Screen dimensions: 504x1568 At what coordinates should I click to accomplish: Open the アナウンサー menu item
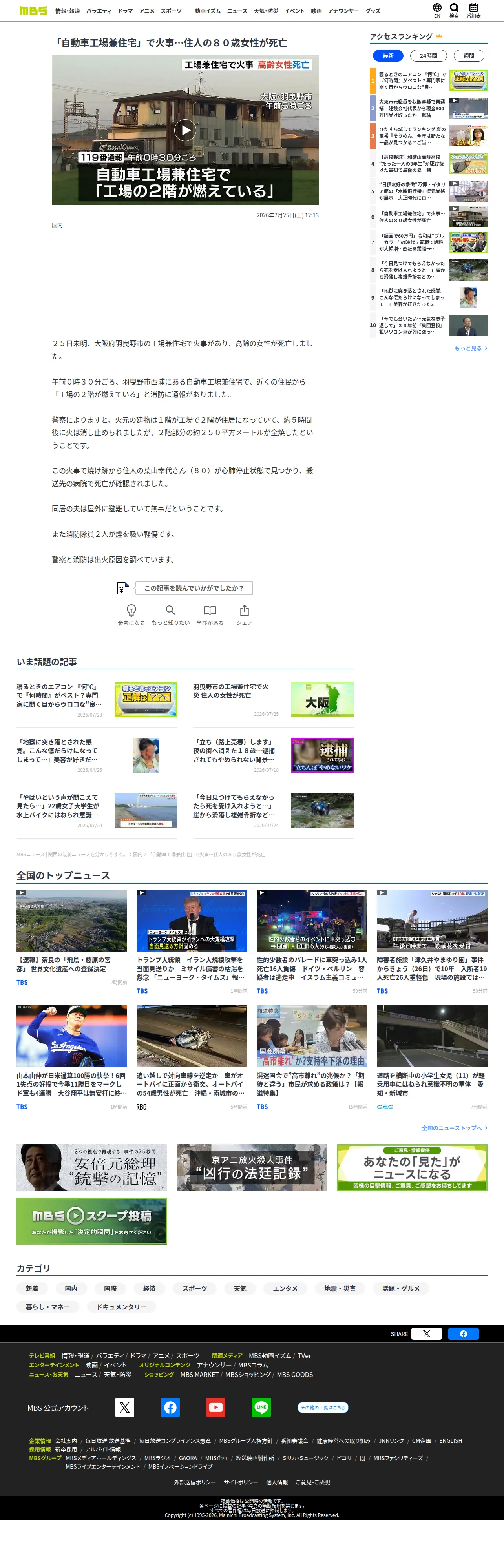coord(343,11)
